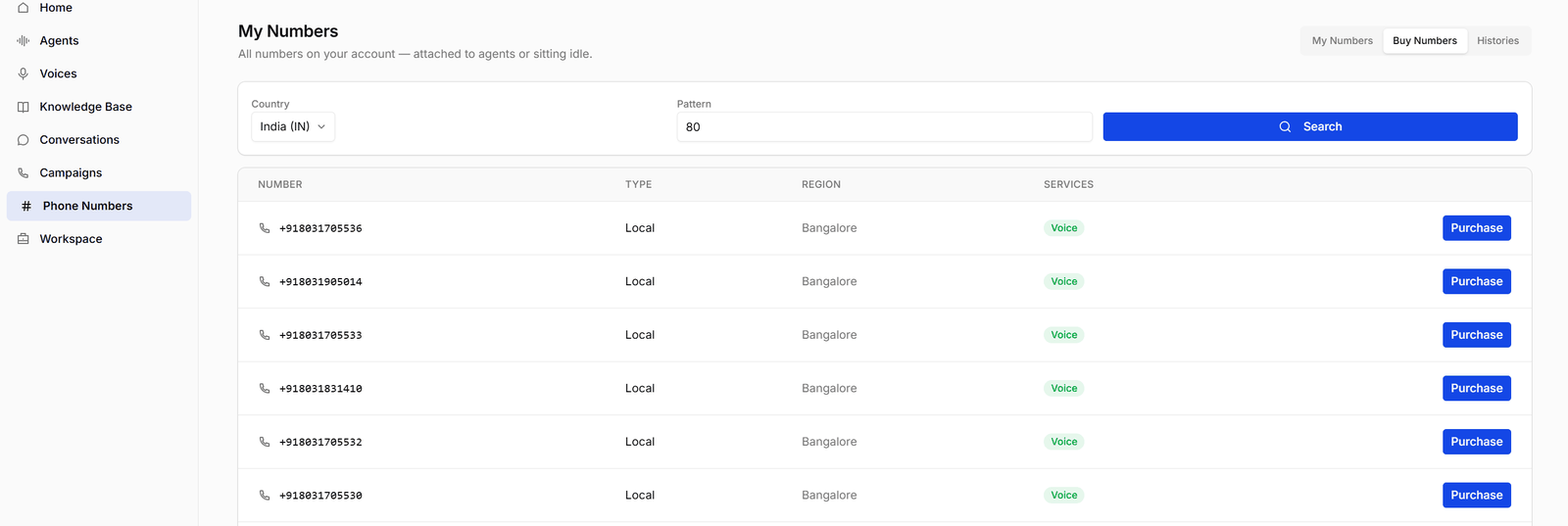Click phone icon beside +918031705530

(x=265, y=495)
